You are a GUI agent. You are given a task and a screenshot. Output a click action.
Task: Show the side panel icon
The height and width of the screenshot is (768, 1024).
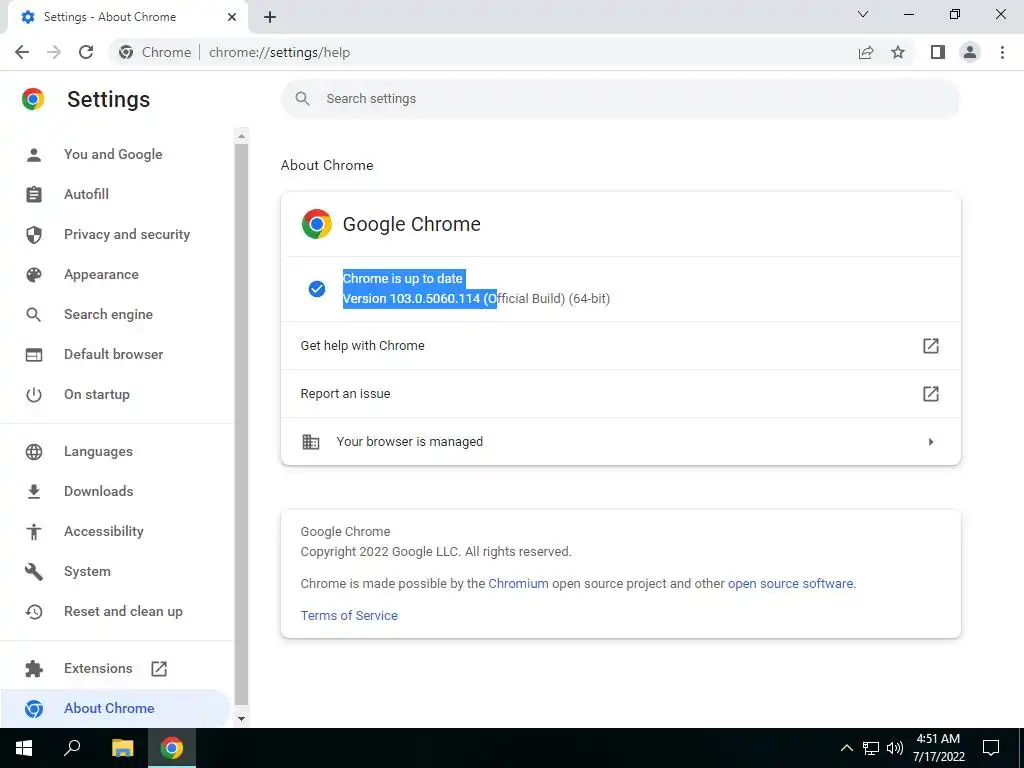pos(938,52)
